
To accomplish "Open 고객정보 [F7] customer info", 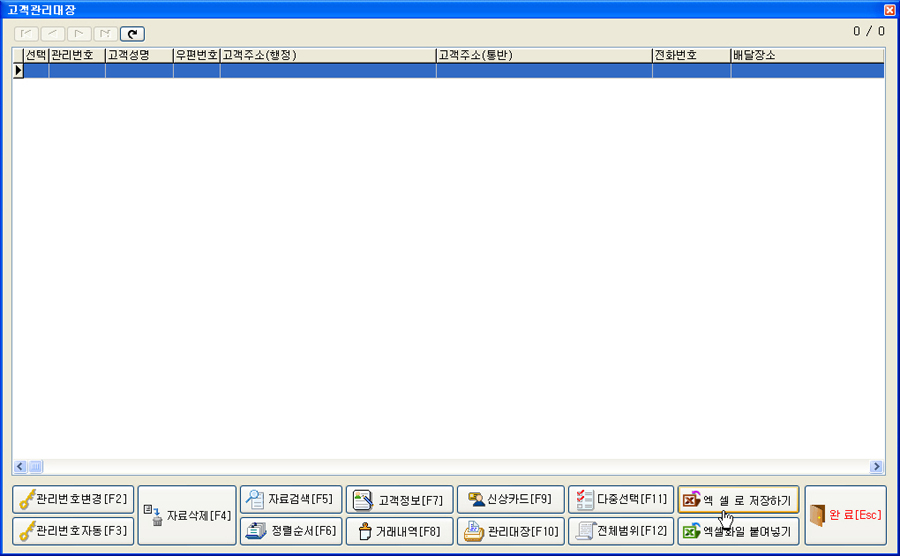I will [399, 499].
